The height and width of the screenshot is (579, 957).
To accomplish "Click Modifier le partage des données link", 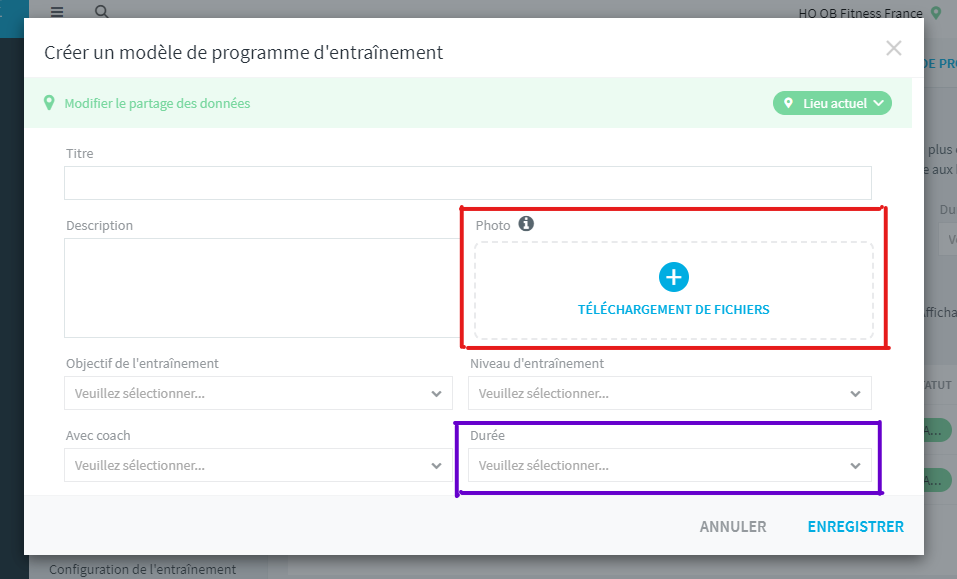I will point(157,103).
